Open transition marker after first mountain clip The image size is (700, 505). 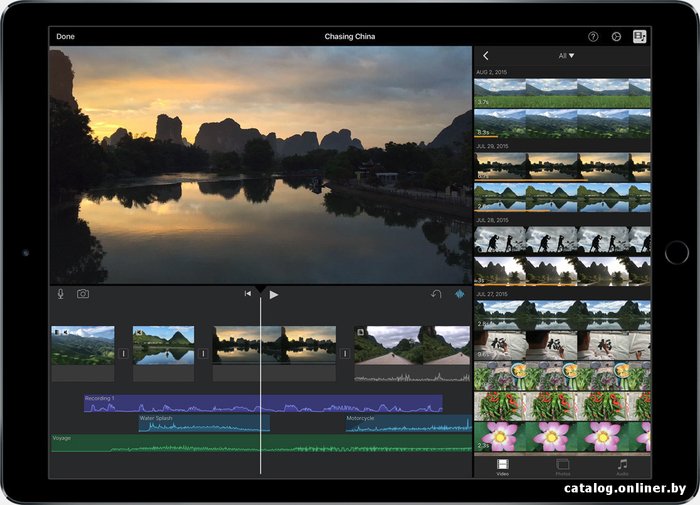[x=124, y=353]
